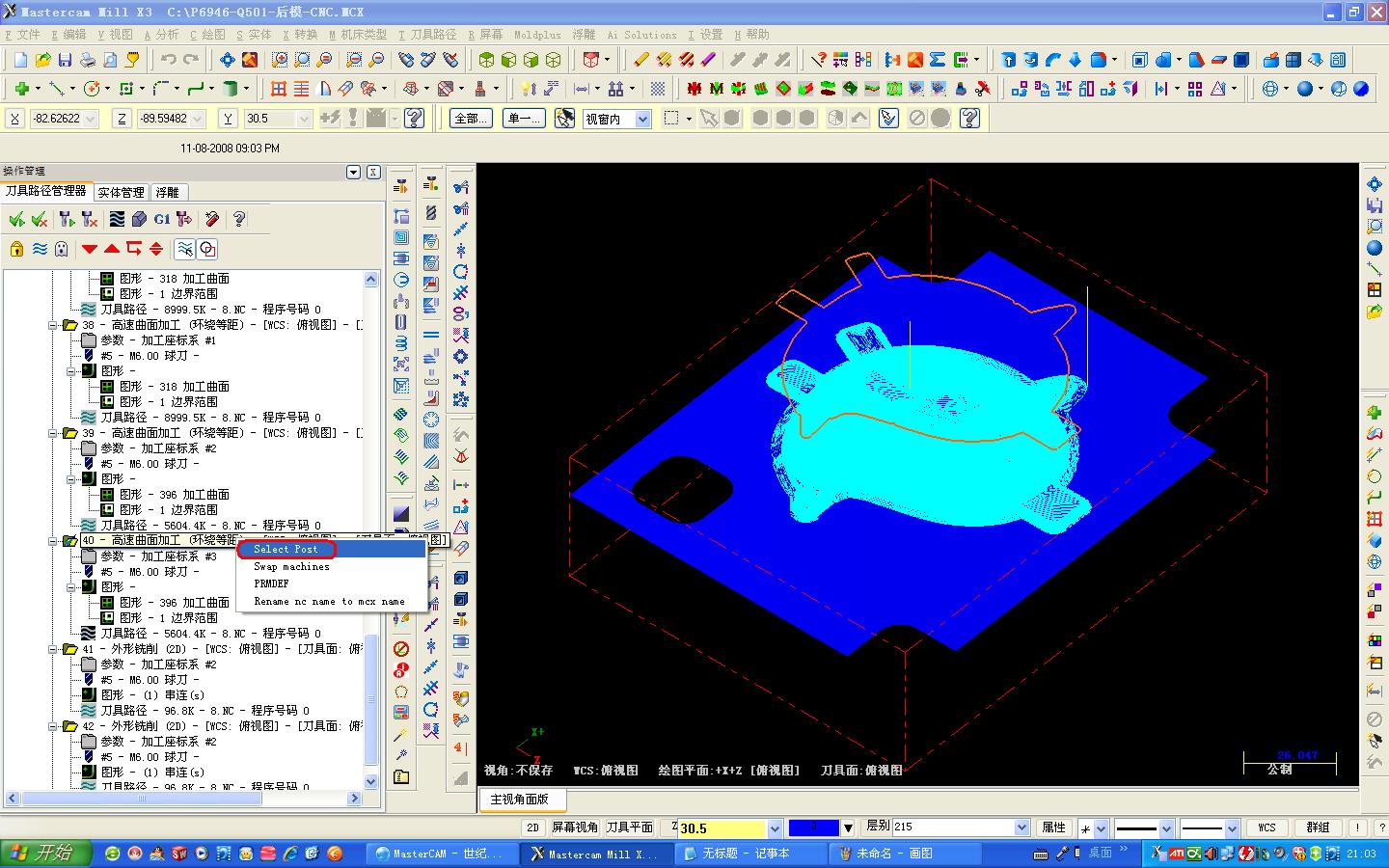Screen dimensions: 1389x868
Task: Click the Backplot selected operations icon
Action: pos(117,220)
